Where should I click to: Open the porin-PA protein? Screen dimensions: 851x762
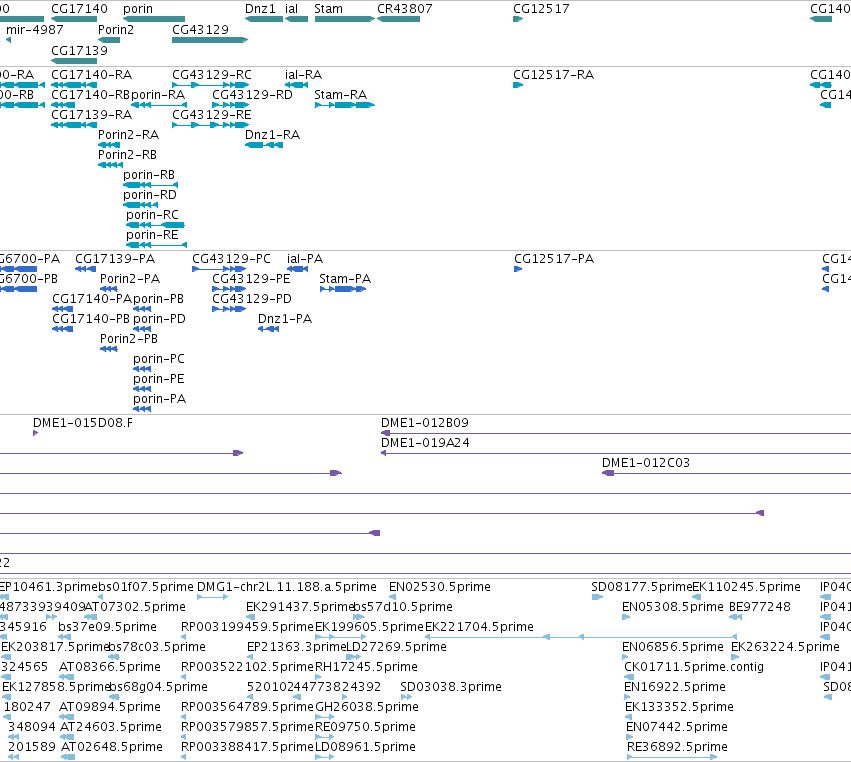(142, 410)
